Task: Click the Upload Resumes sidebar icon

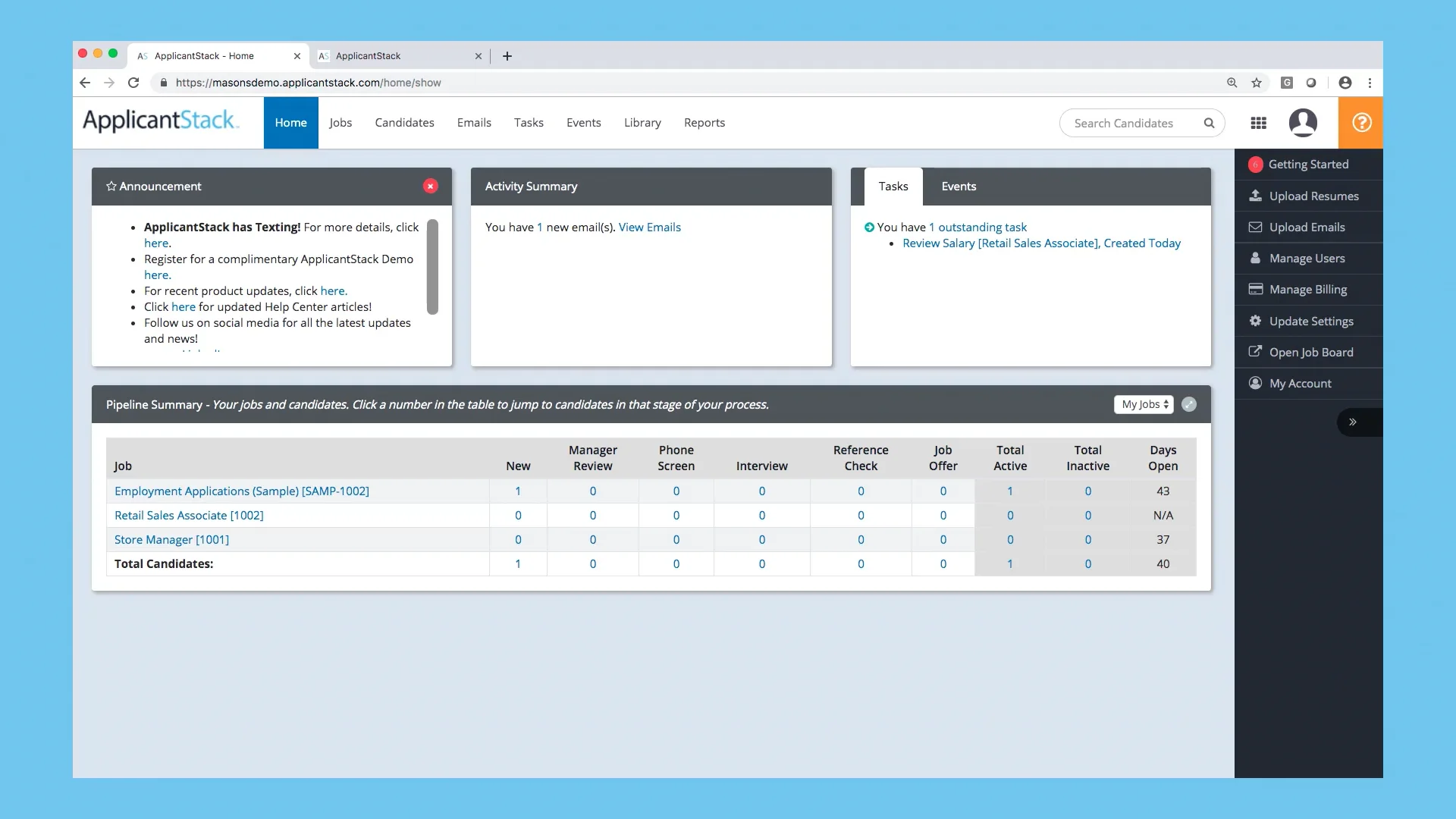Action: (x=1256, y=196)
